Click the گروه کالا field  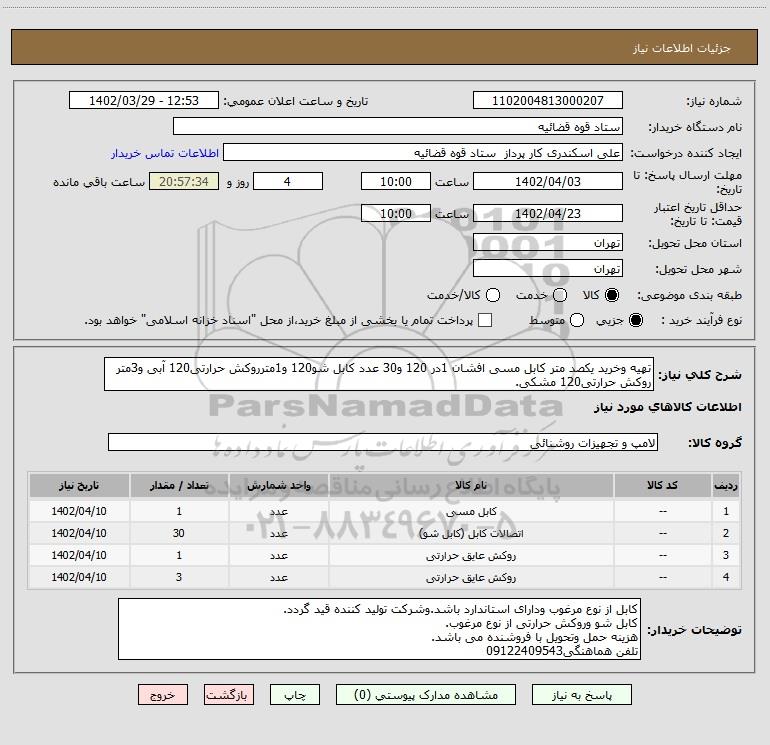[383, 442]
